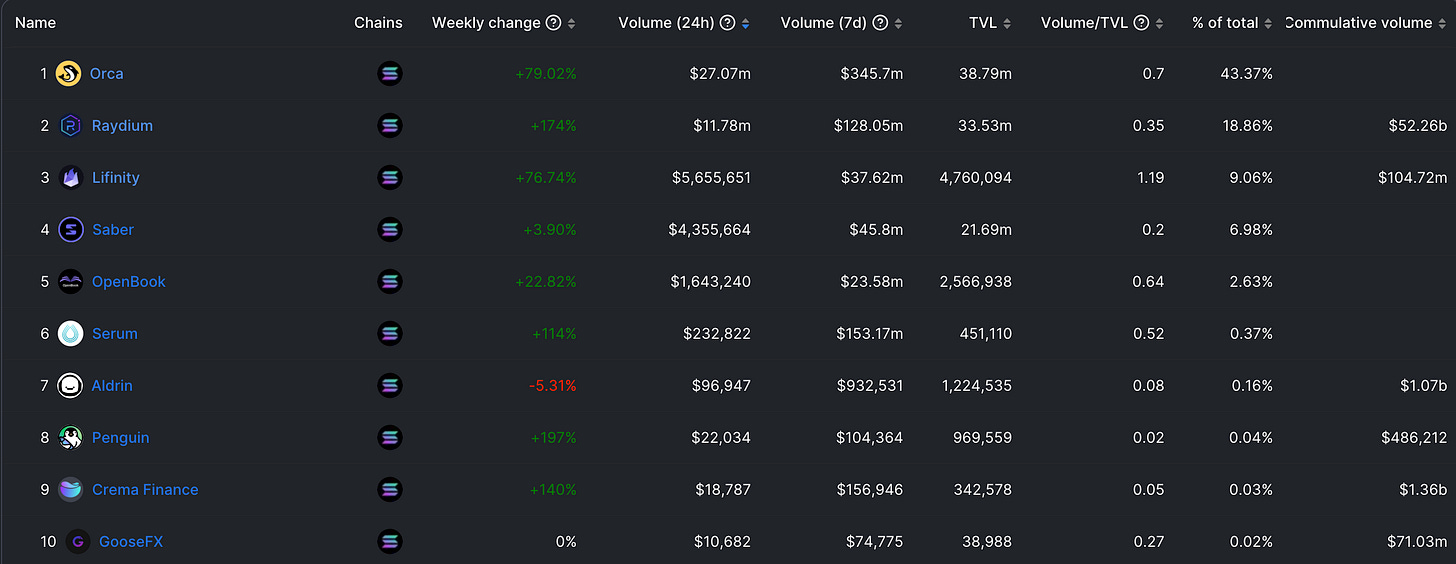Screen dimensions: 1456x564
Task: Click the Name column header
Action: click(x=35, y=22)
